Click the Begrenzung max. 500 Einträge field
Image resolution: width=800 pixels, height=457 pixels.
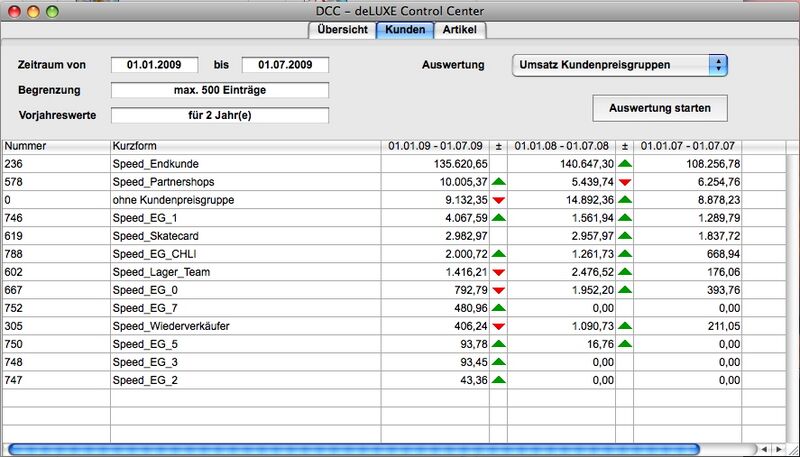click(219, 91)
